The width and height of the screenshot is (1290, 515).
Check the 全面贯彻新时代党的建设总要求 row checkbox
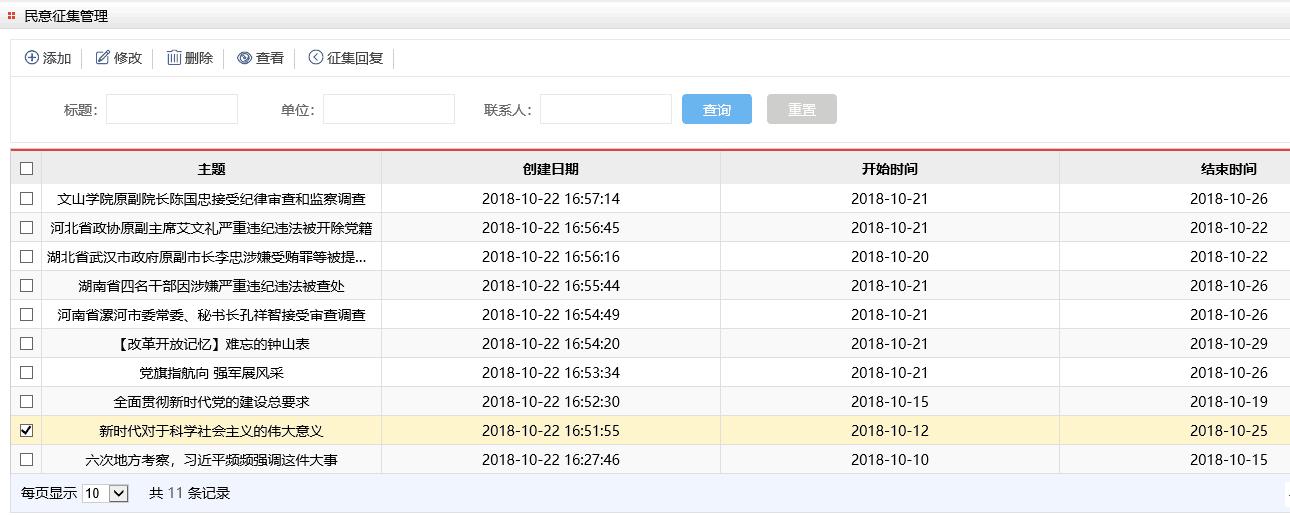pos(26,401)
